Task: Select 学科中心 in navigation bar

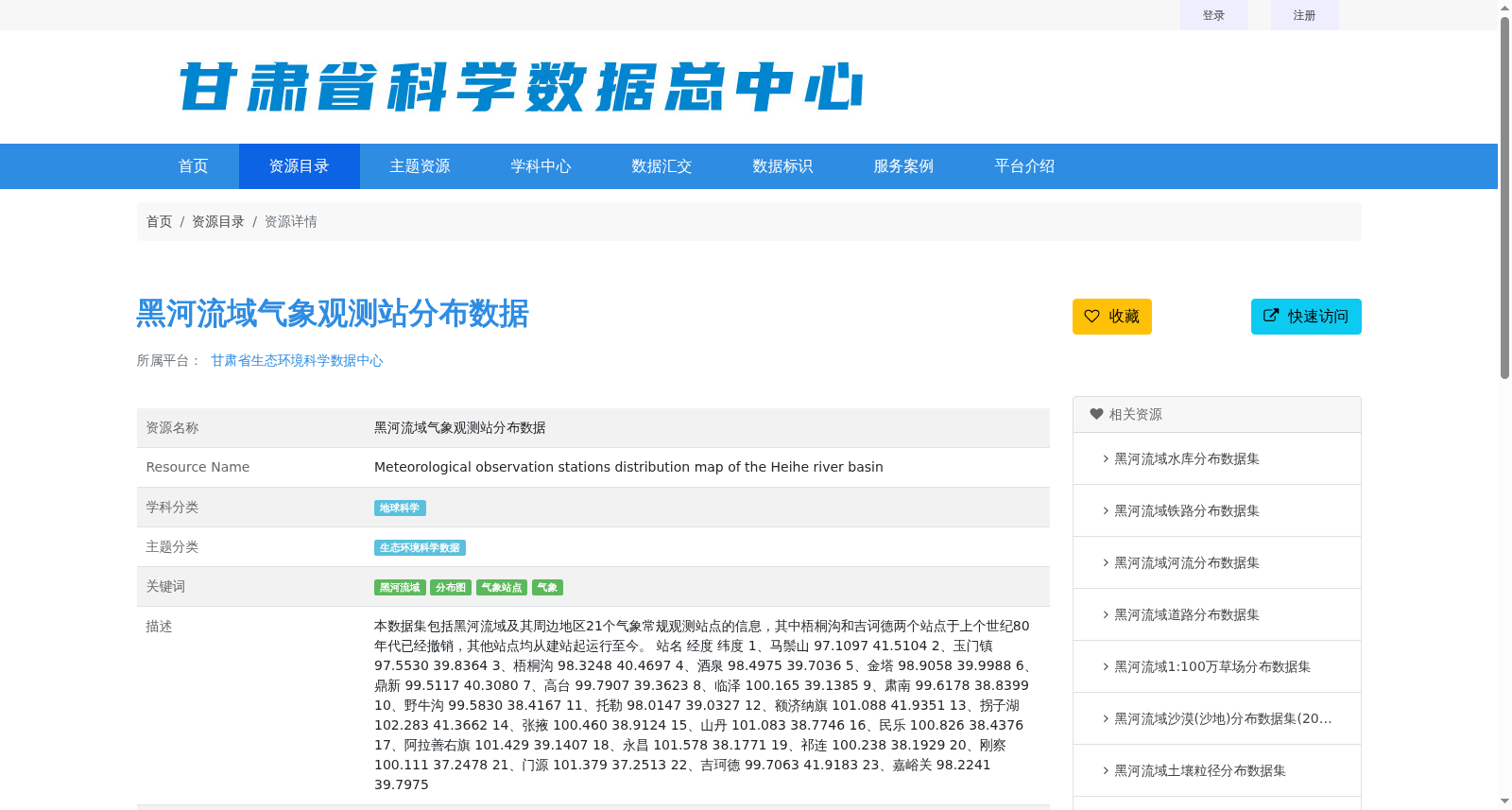Action: [541, 166]
